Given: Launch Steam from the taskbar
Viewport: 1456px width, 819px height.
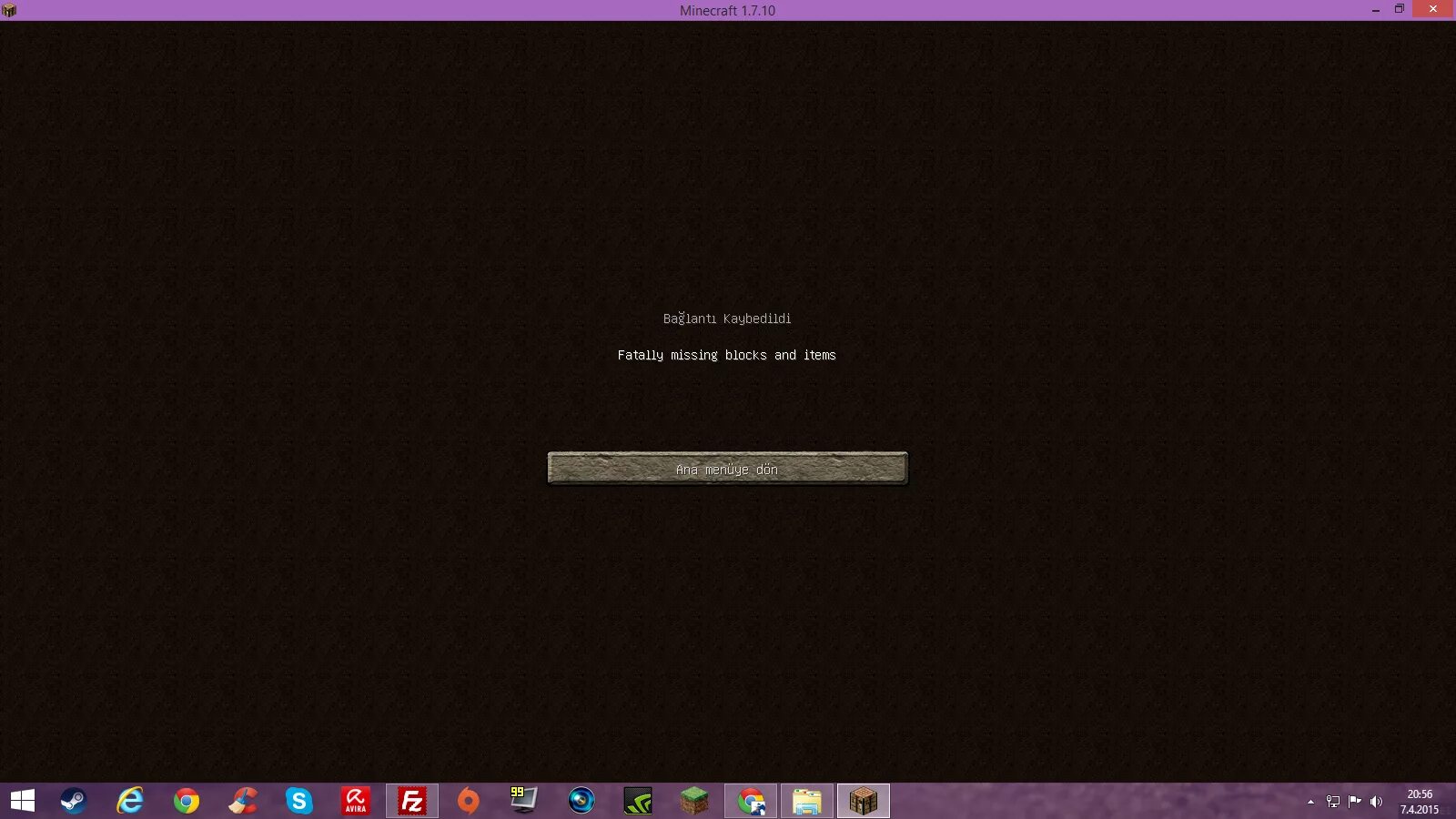Looking at the screenshot, I should 73,801.
